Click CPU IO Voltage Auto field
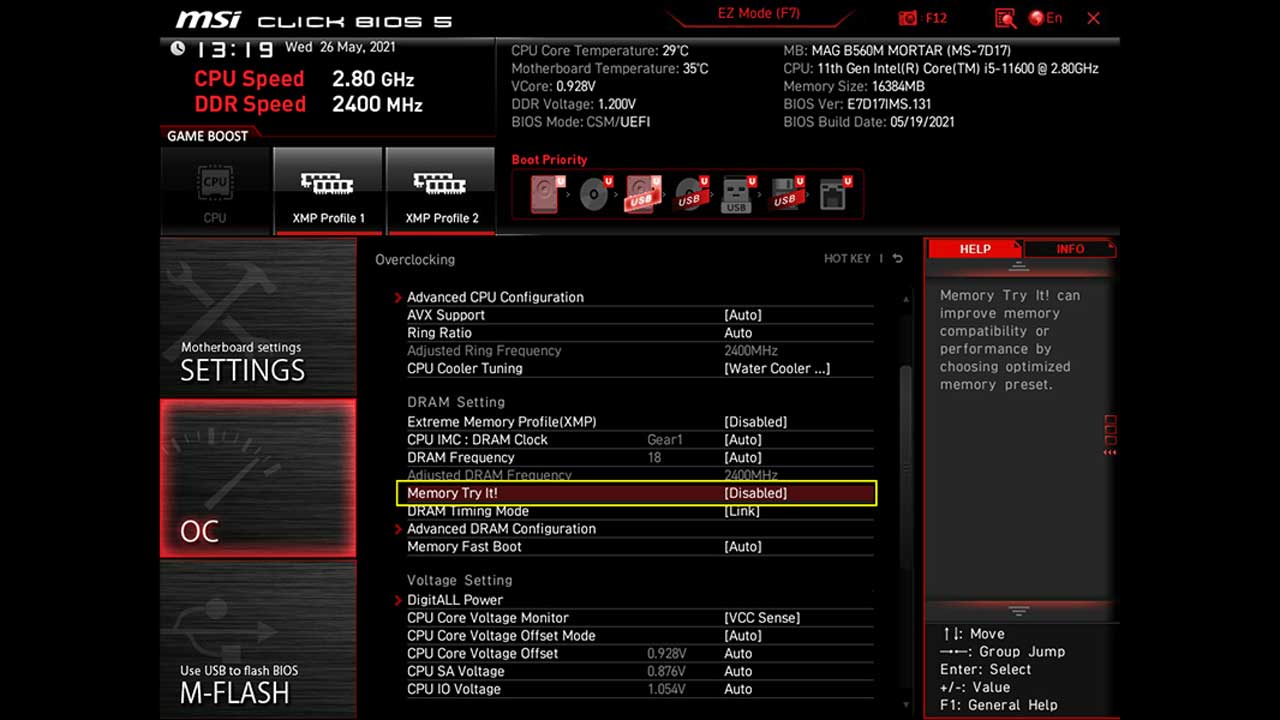 click(x=738, y=689)
